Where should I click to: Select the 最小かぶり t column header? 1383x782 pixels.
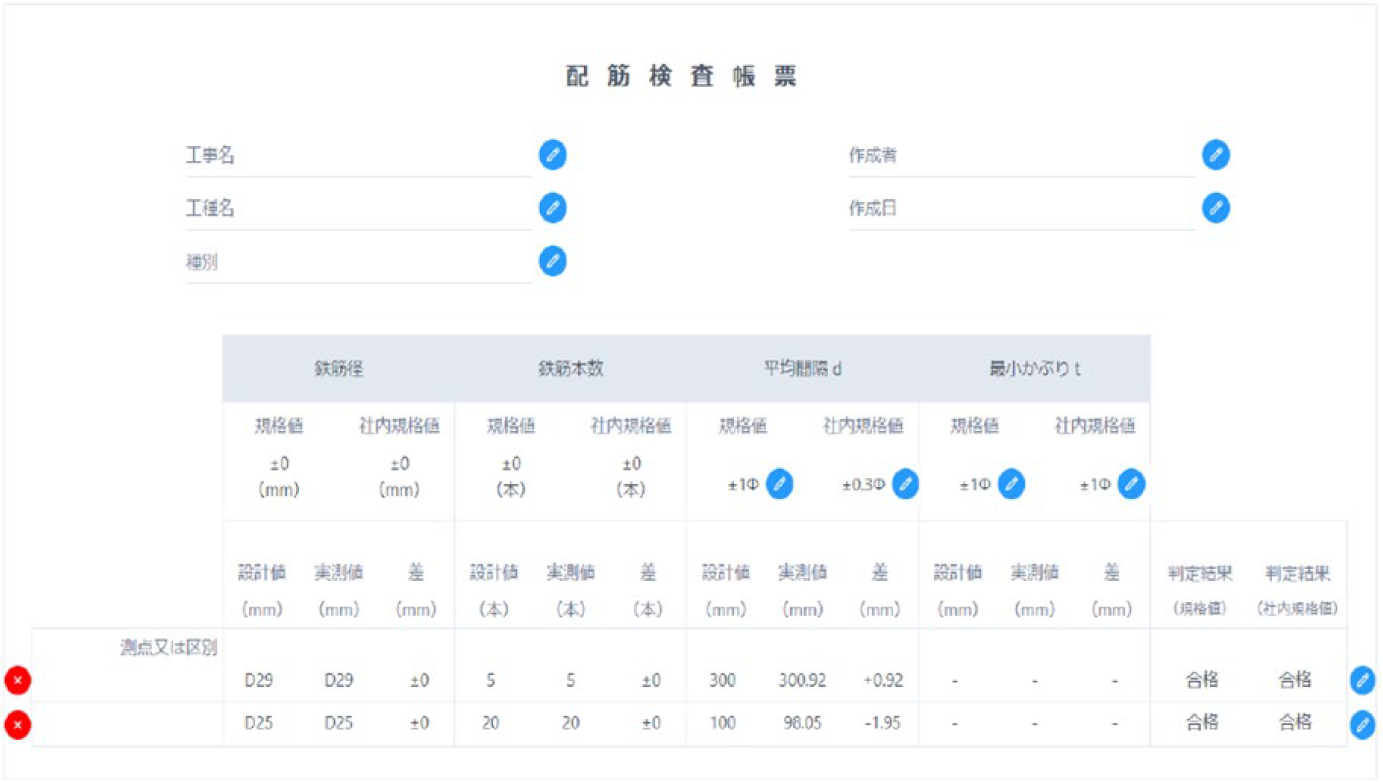1035,369
